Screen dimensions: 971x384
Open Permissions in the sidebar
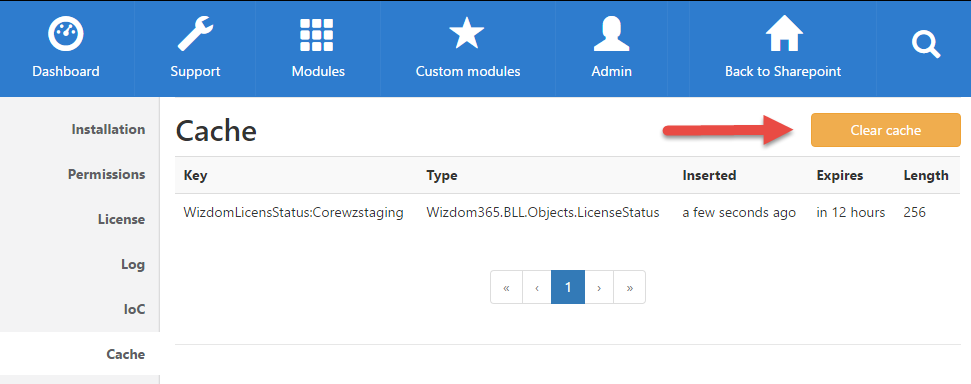click(x=107, y=175)
